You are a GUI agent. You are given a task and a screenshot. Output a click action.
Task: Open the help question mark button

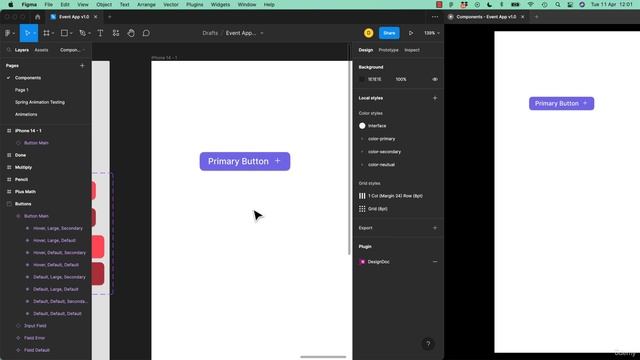click(x=428, y=344)
